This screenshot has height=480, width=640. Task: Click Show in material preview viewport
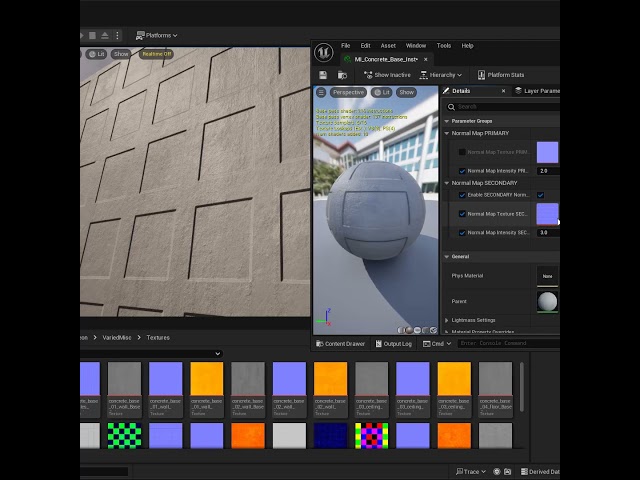point(407,92)
